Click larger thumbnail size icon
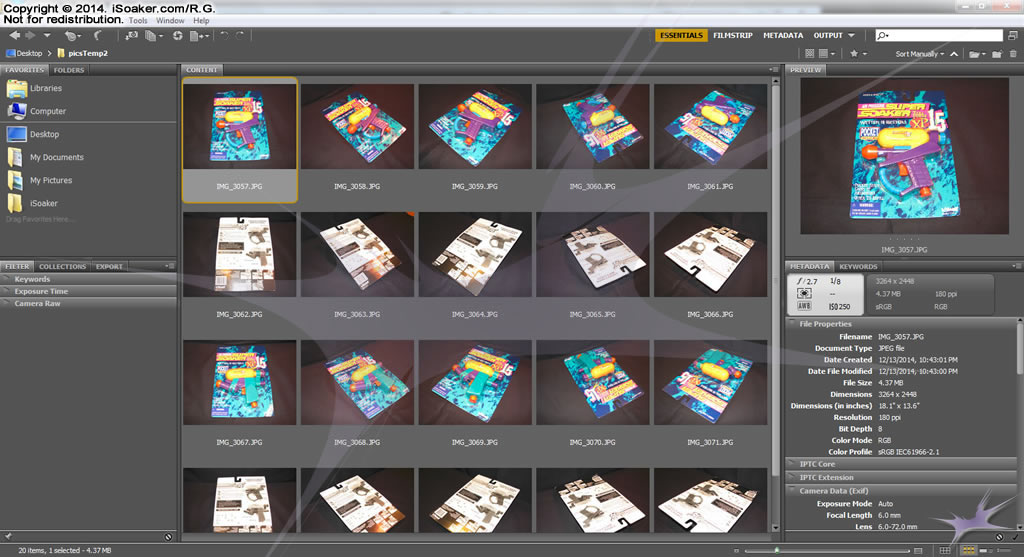Image resolution: width=1024 pixels, height=557 pixels. click(919, 550)
